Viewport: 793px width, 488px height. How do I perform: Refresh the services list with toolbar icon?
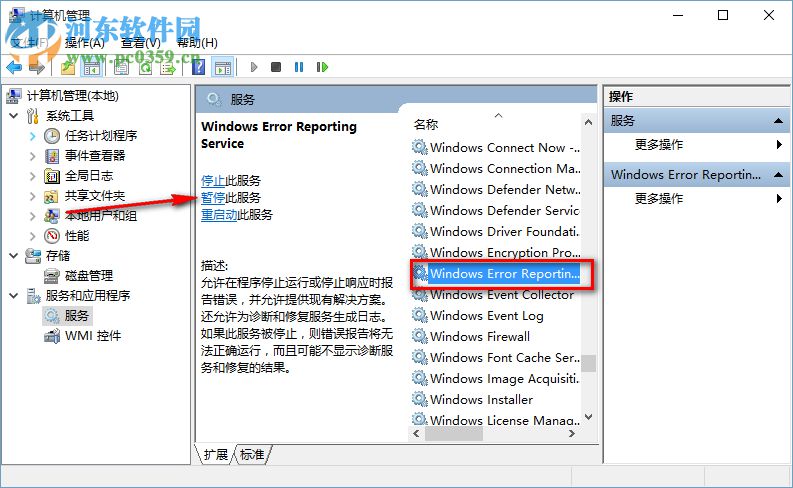tap(145, 67)
